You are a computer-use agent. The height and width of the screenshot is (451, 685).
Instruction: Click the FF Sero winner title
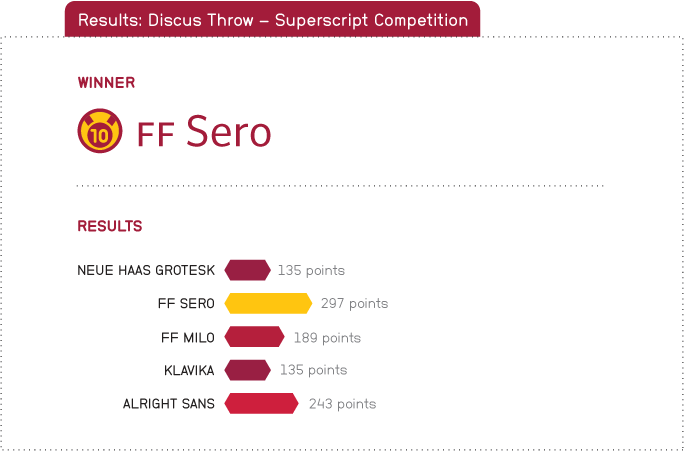pos(204,132)
